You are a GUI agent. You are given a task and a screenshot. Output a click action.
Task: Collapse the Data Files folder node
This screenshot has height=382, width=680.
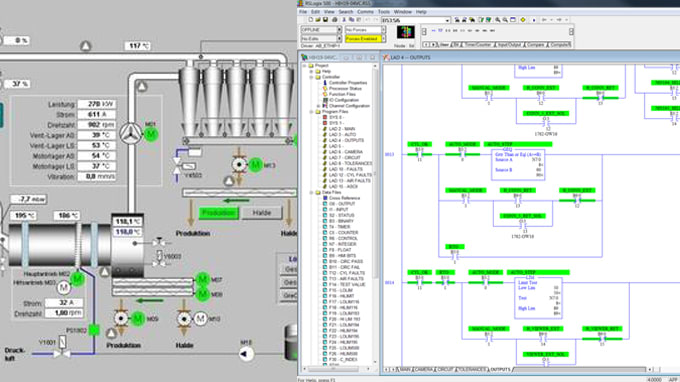point(311,193)
